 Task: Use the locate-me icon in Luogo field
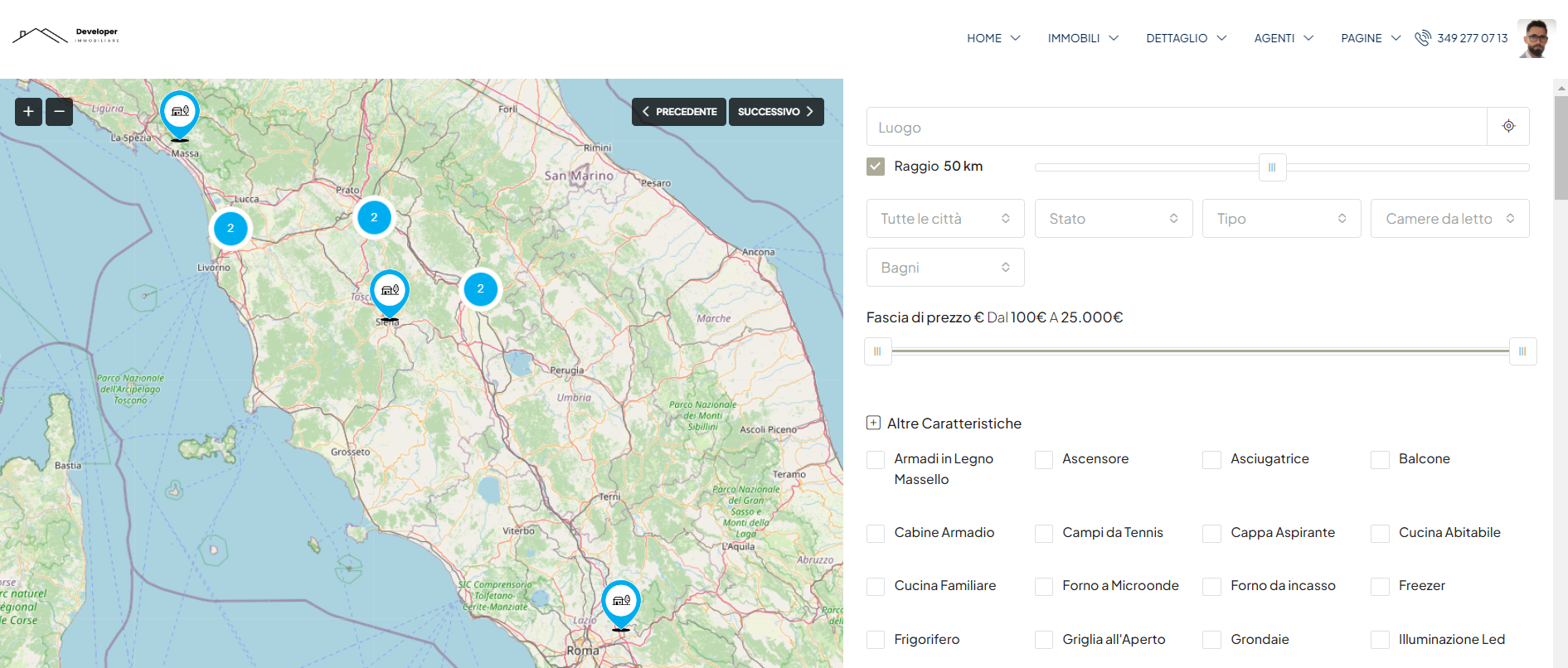click(1508, 127)
